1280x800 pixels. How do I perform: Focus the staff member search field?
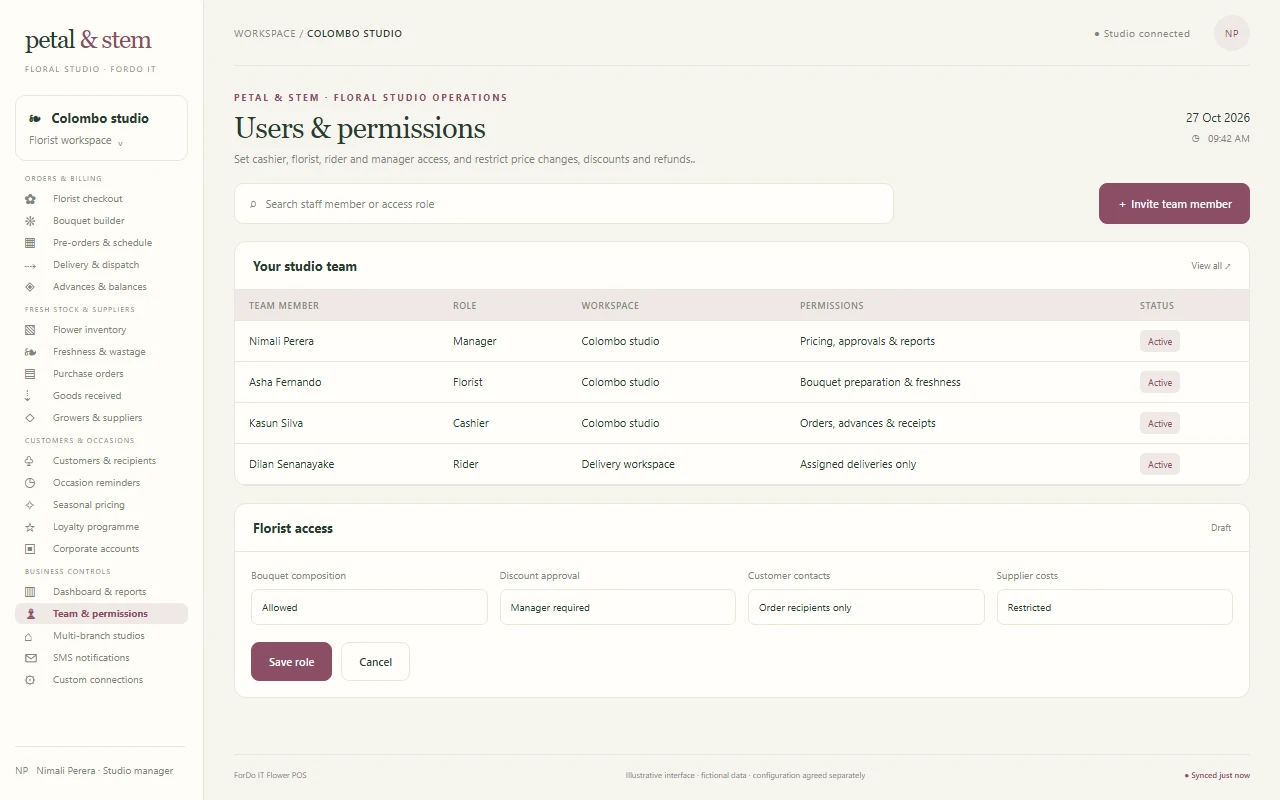tap(564, 204)
